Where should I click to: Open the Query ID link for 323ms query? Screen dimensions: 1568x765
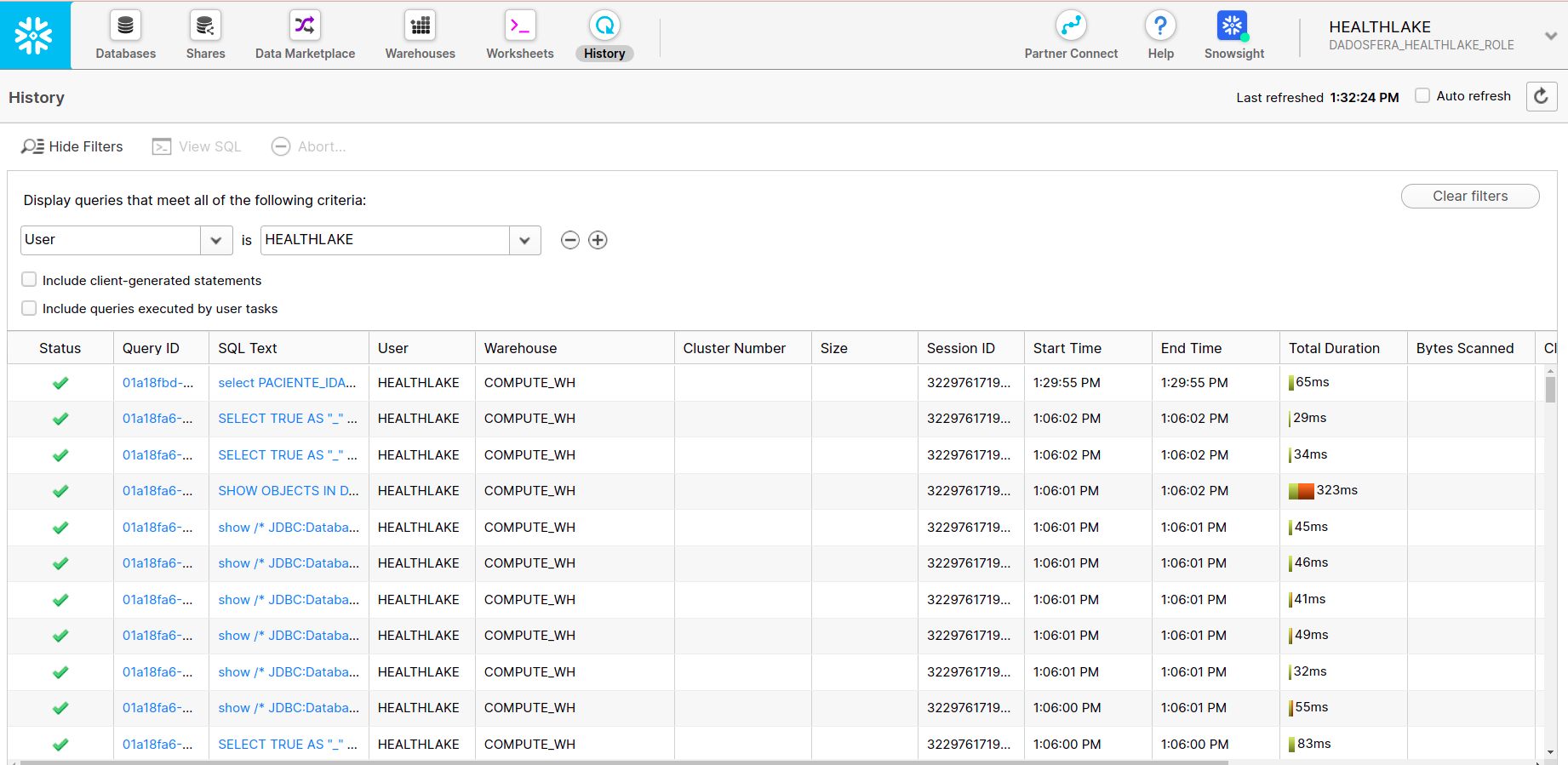[x=157, y=491]
